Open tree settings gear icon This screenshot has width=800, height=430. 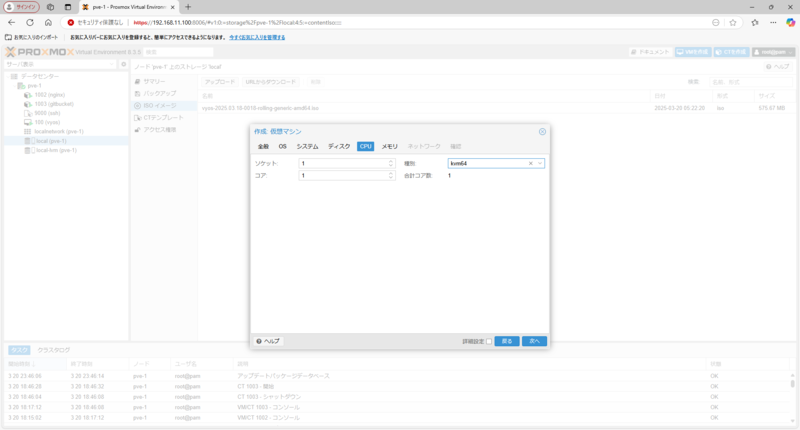tap(123, 64)
